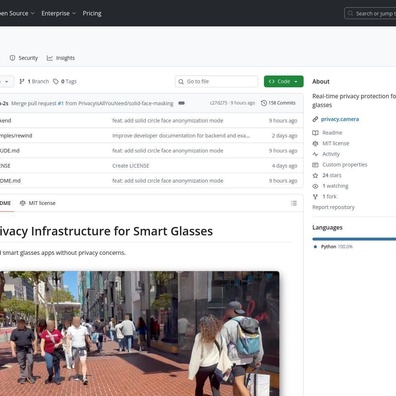Click the scales icon on MIT license tab
The width and height of the screenshot is (396, 396).
(23, 203)
